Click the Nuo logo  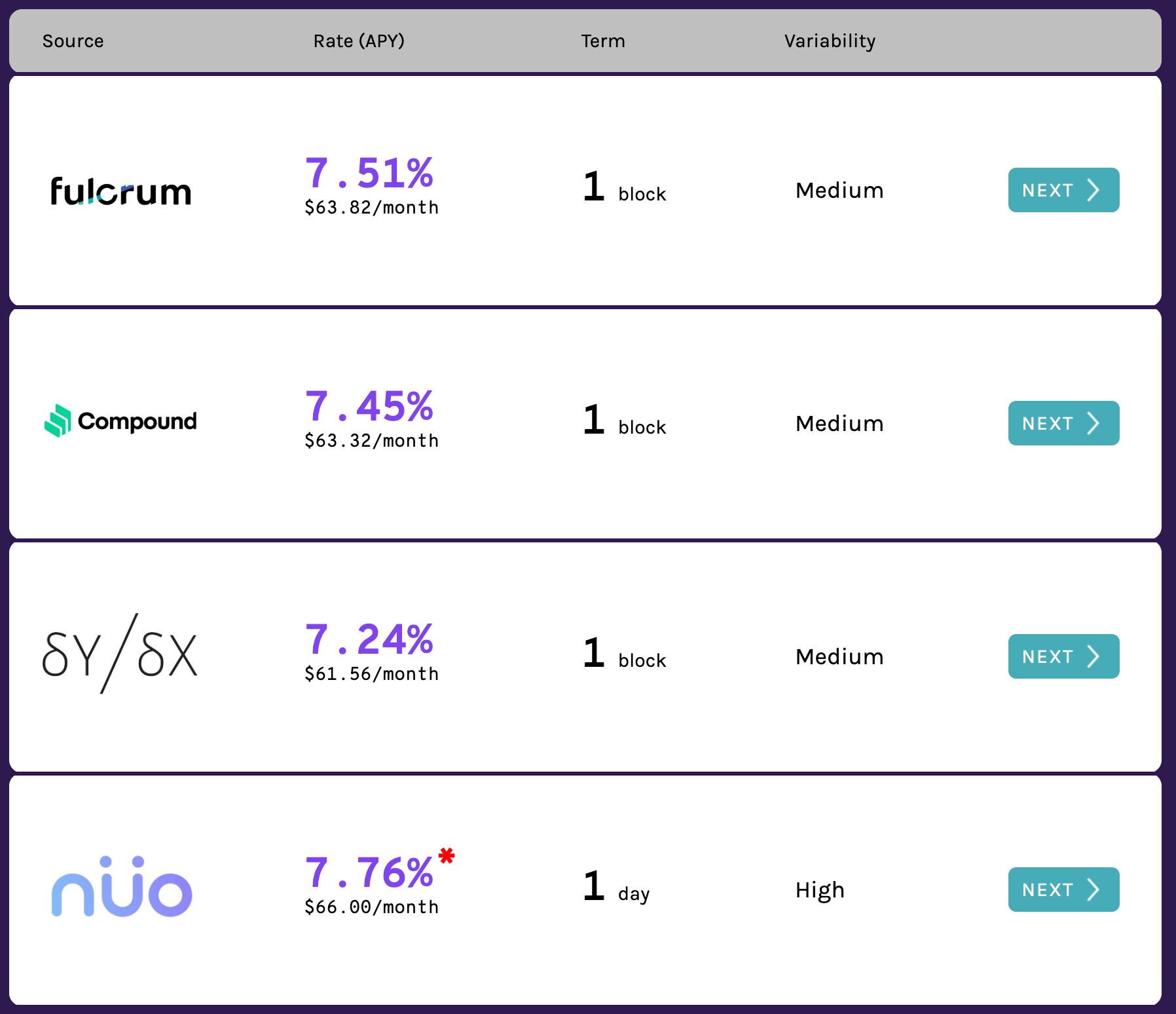pos(122,887)
